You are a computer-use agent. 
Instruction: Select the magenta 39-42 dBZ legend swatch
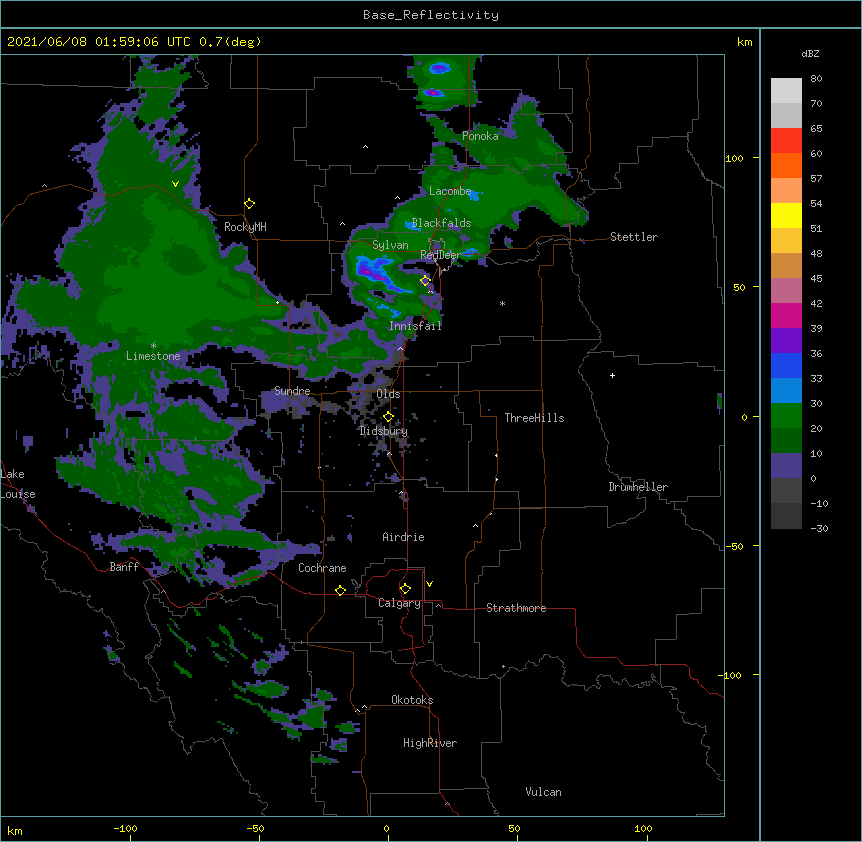pos(786,315)
